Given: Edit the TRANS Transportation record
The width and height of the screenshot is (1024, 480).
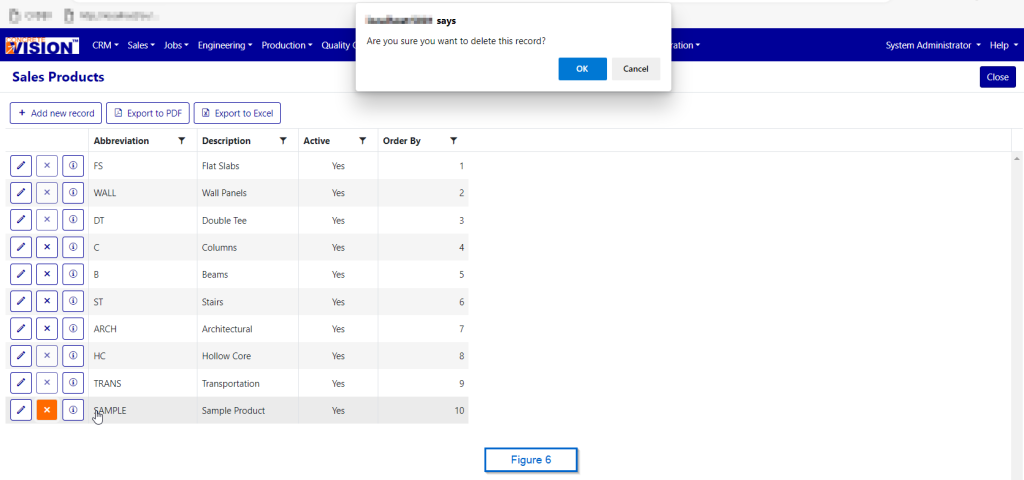Looking at the screenshot, I should 21,383.
